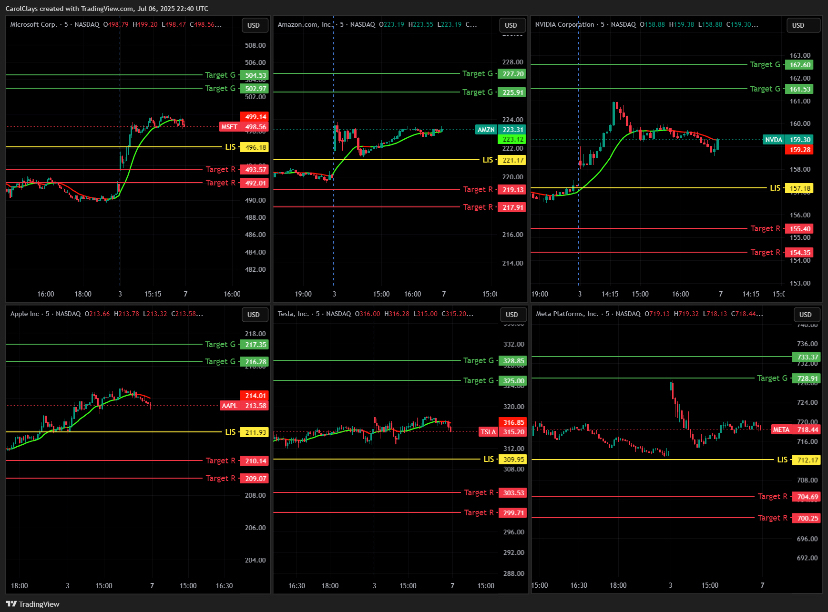Open the USD currency selector on Meta chart
Viewport: 828px width, 612px height.
pyautogui.click(x=806, y=315)
